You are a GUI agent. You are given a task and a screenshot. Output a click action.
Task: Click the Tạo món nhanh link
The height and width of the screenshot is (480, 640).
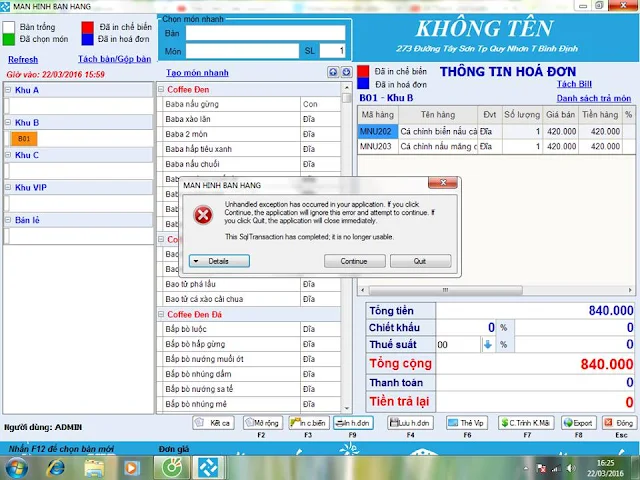coord(197,73)
